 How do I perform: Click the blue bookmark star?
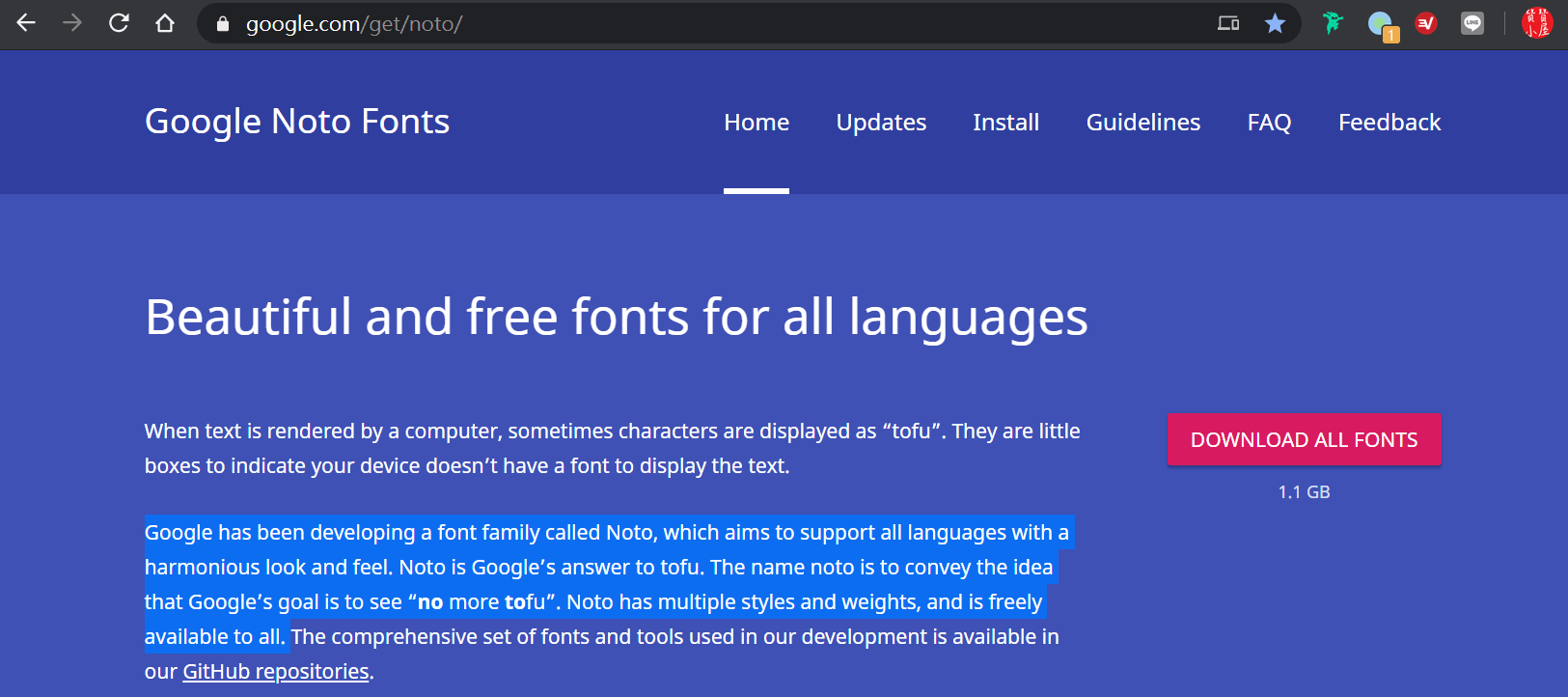coord(1275,23)
